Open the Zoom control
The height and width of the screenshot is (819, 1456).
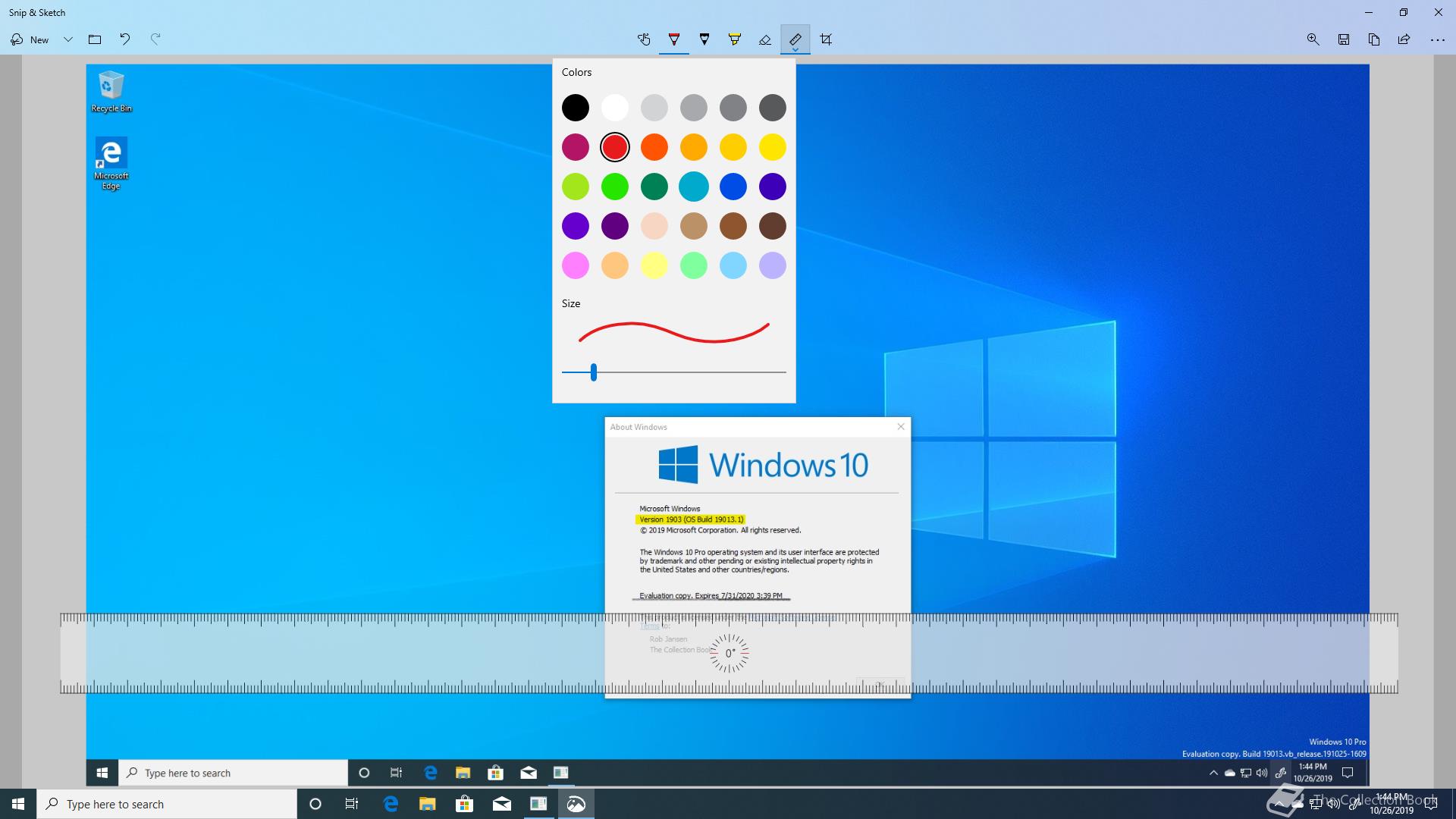click(x=1313, y=39)
